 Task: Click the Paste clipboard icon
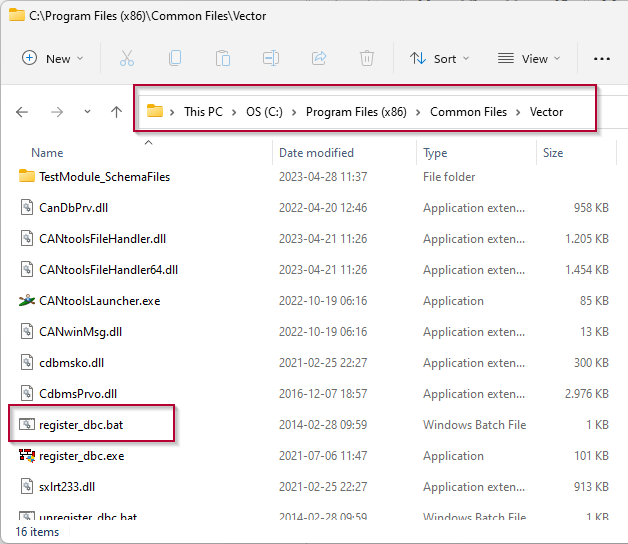pyautogui.click(x=223, y=58)
